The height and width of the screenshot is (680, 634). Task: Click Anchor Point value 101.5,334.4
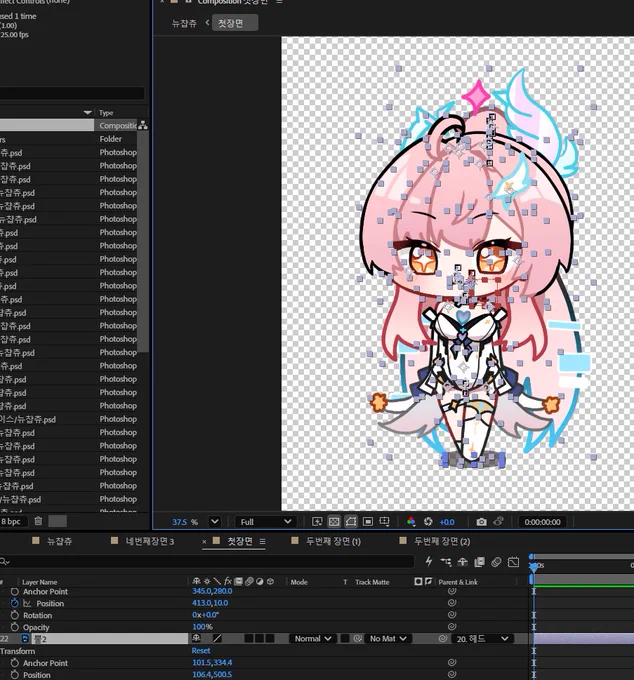click(x=212, y=663)
